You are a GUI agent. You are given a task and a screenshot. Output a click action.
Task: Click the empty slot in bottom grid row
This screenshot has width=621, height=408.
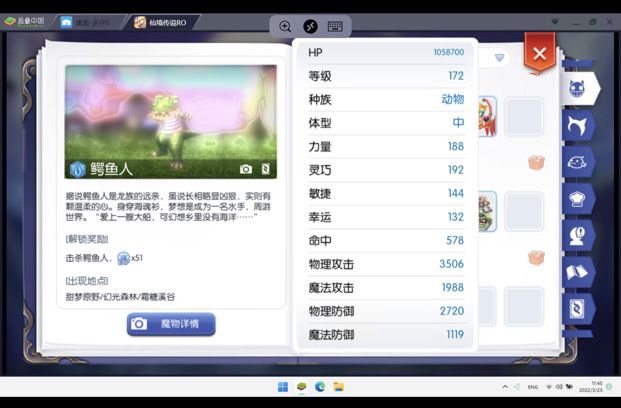524,307
